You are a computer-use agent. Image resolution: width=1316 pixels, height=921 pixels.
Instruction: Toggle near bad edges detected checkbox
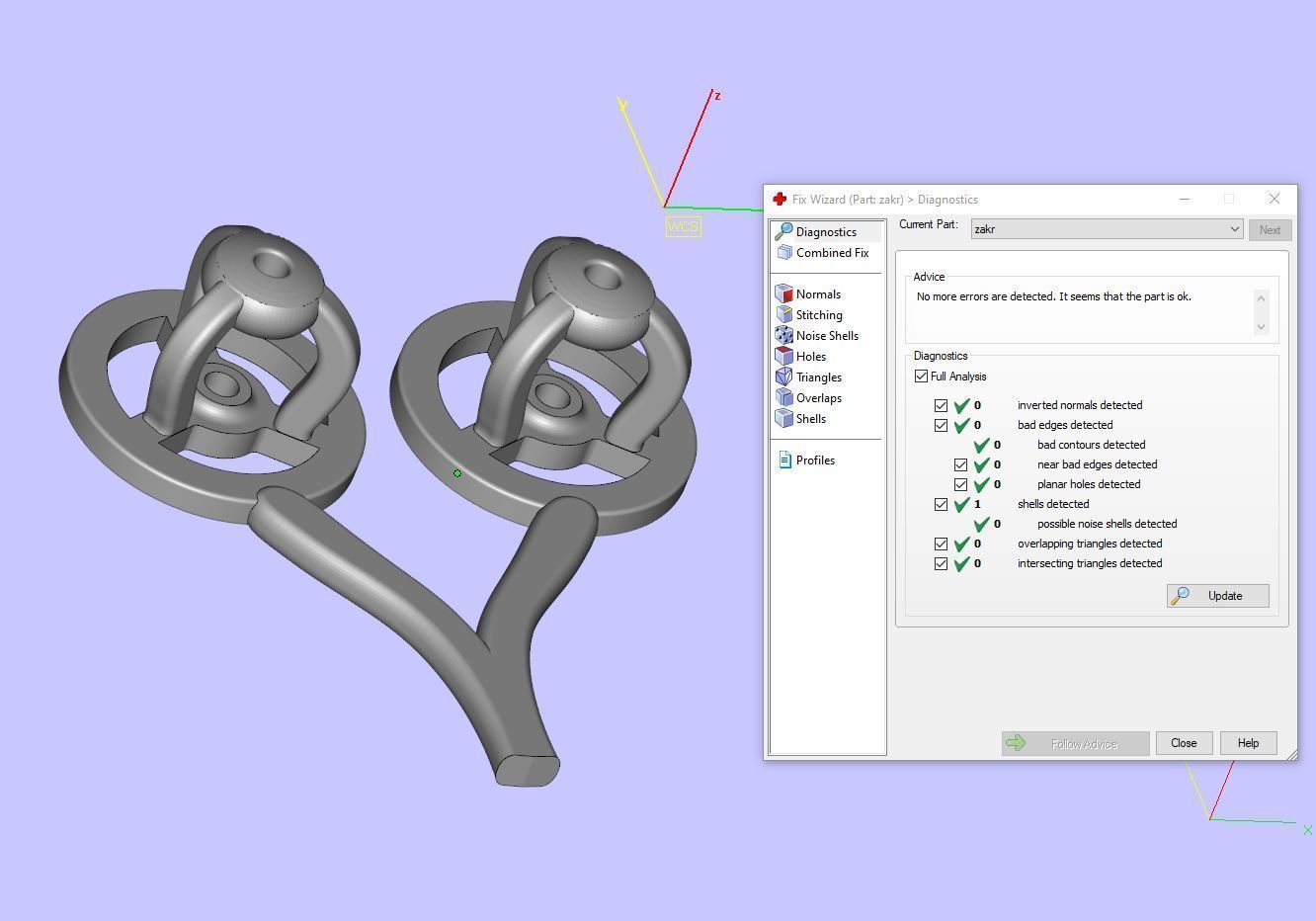click(x=960, y=464)
